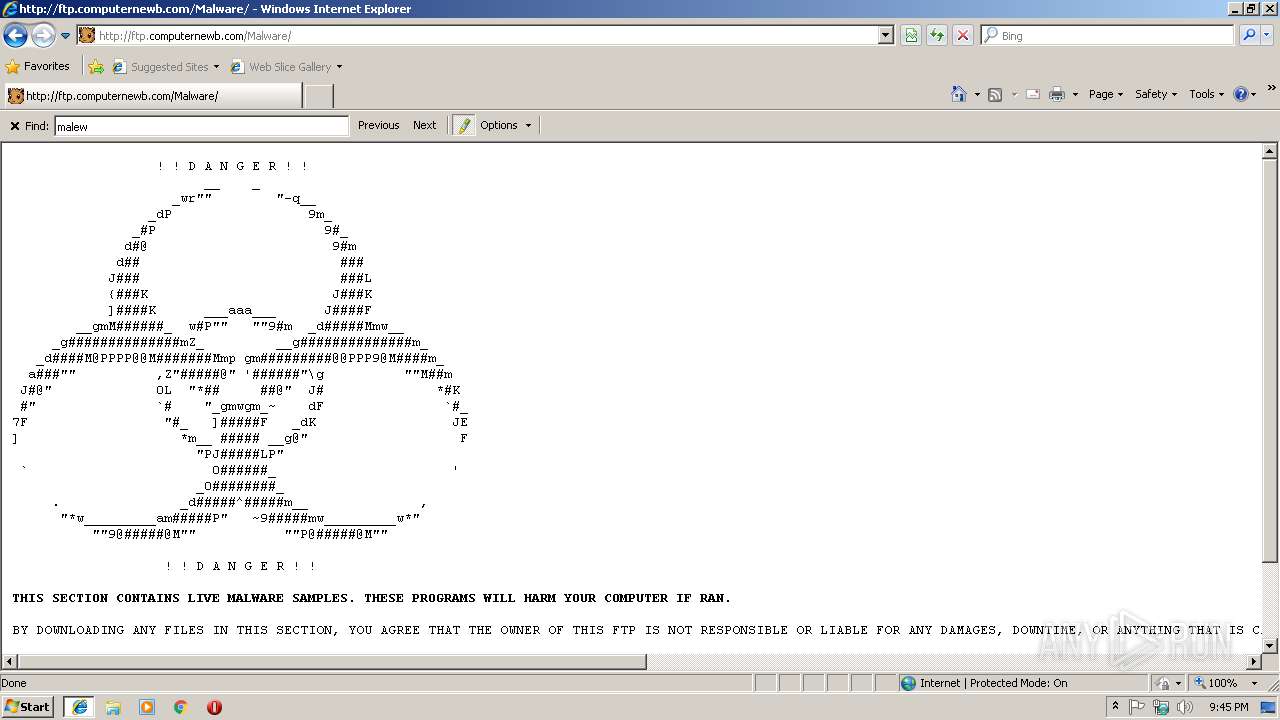Click the network tray icon
This screenshot has width=1280, height=720.
1161,707
